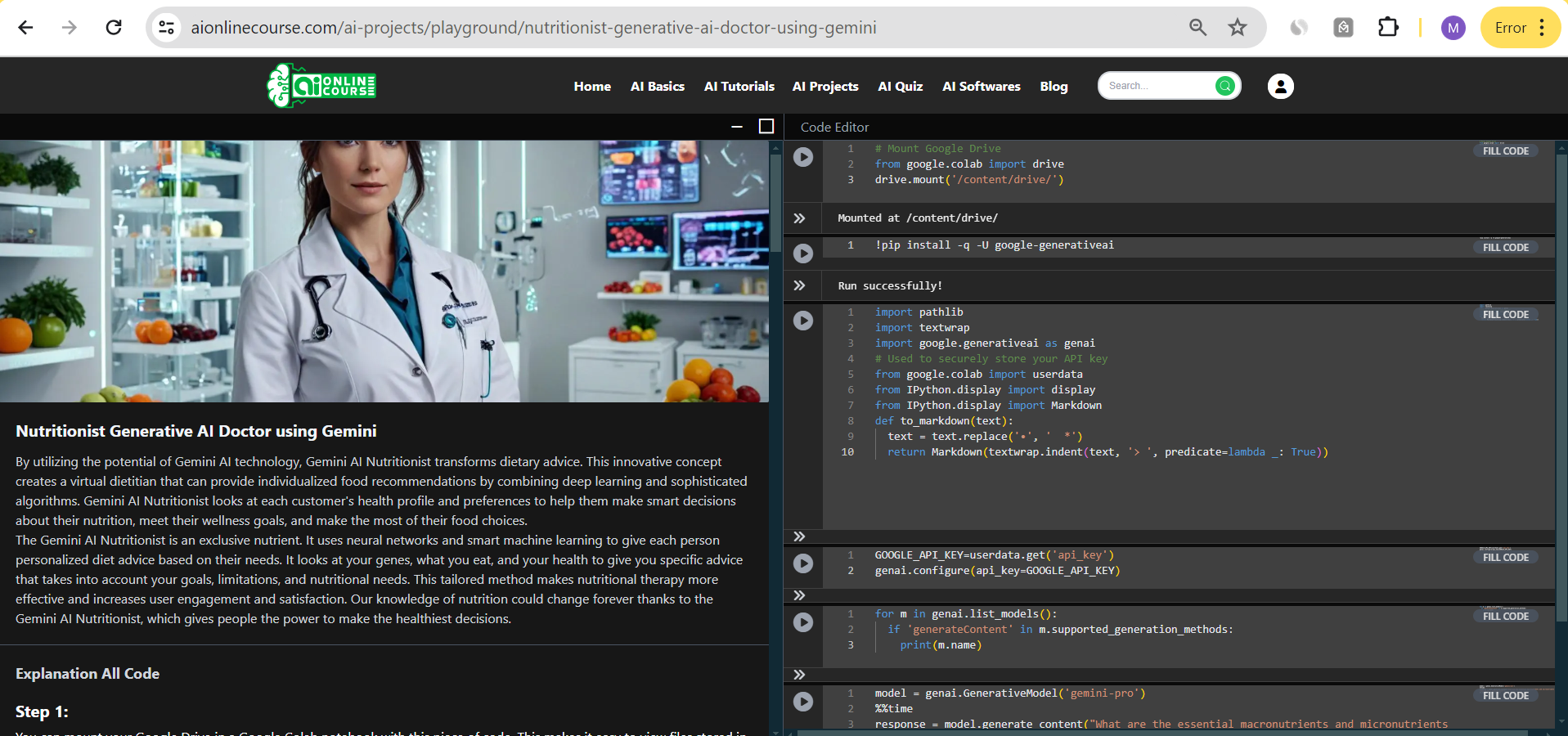The width and height of the screenshot is (1568, 736).
Task: Open the AI Projects menu
Action: (x=825, y=86)
